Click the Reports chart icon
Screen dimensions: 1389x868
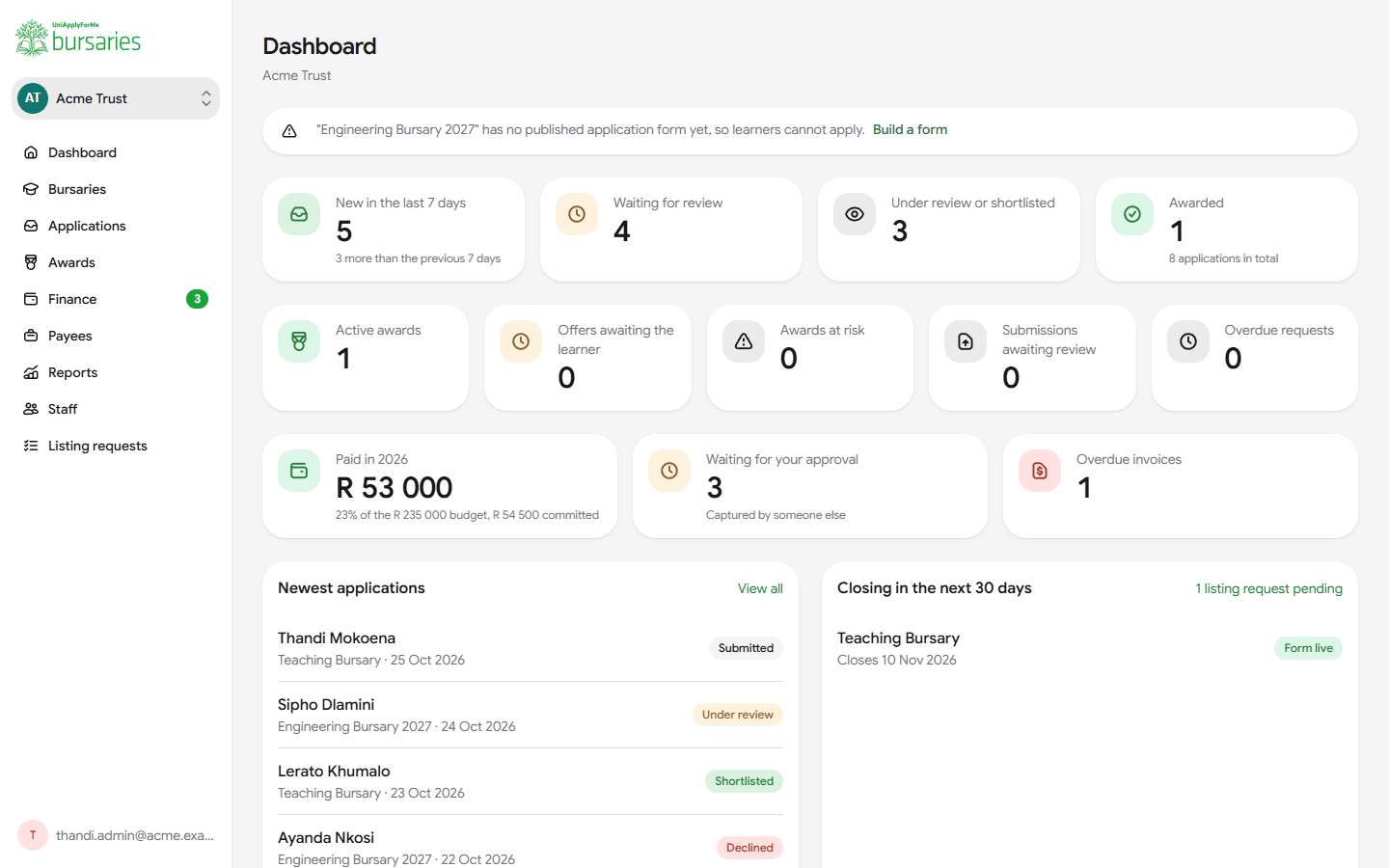31,372
